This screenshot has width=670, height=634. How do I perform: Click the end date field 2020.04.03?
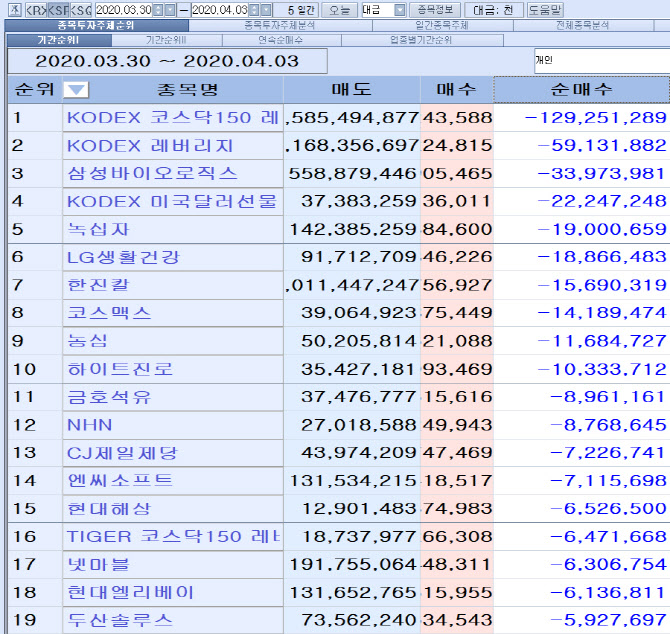(220, 9)
